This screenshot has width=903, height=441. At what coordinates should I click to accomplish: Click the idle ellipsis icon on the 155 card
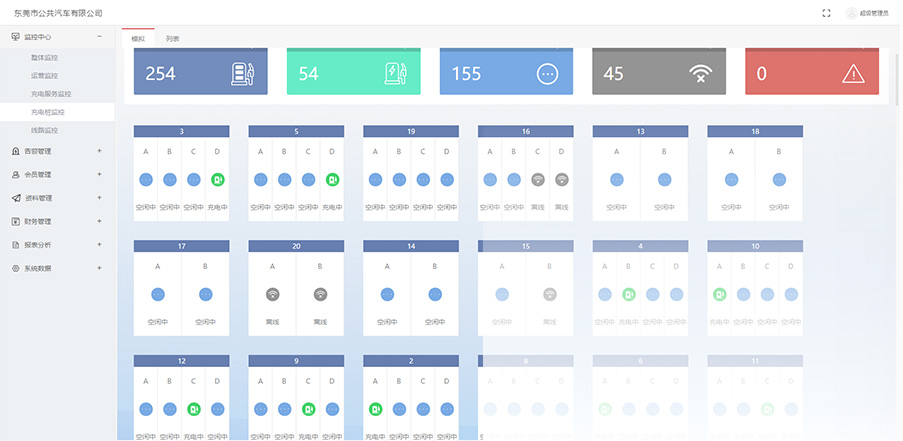(x=547, y=73)
